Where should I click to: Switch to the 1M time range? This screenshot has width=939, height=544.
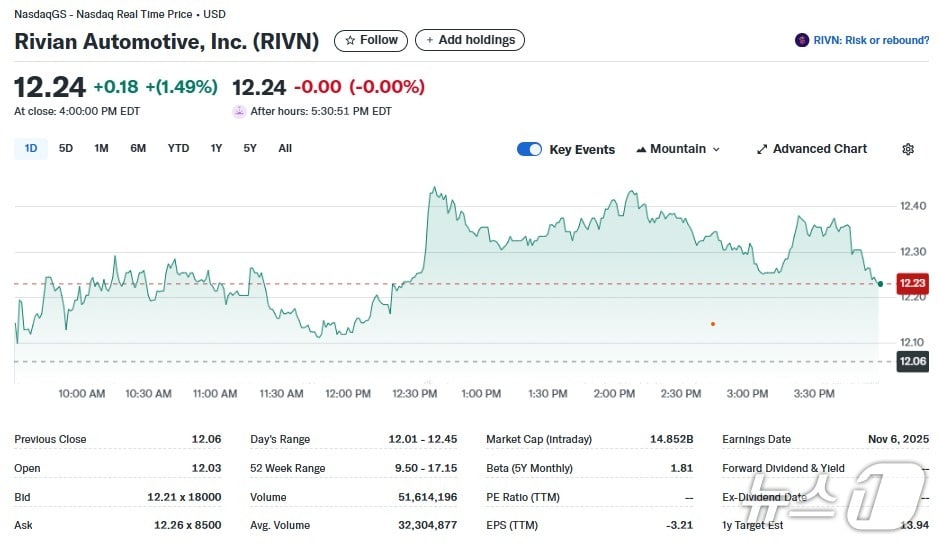(x=101, y=148)
